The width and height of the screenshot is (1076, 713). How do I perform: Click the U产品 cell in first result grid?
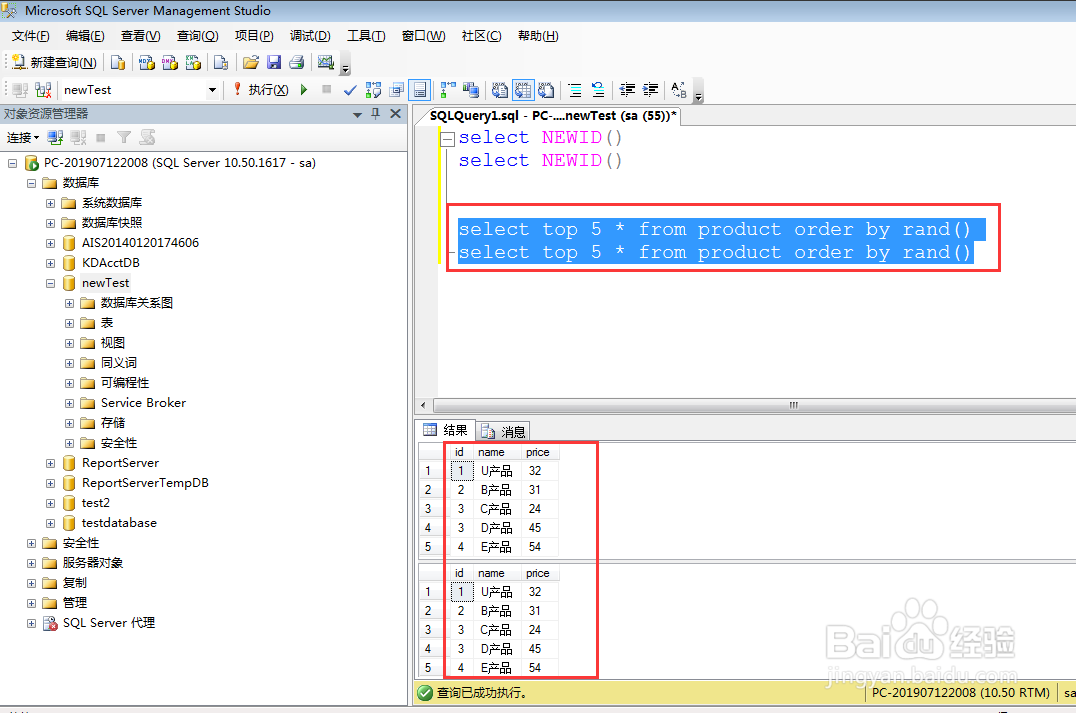497,471
